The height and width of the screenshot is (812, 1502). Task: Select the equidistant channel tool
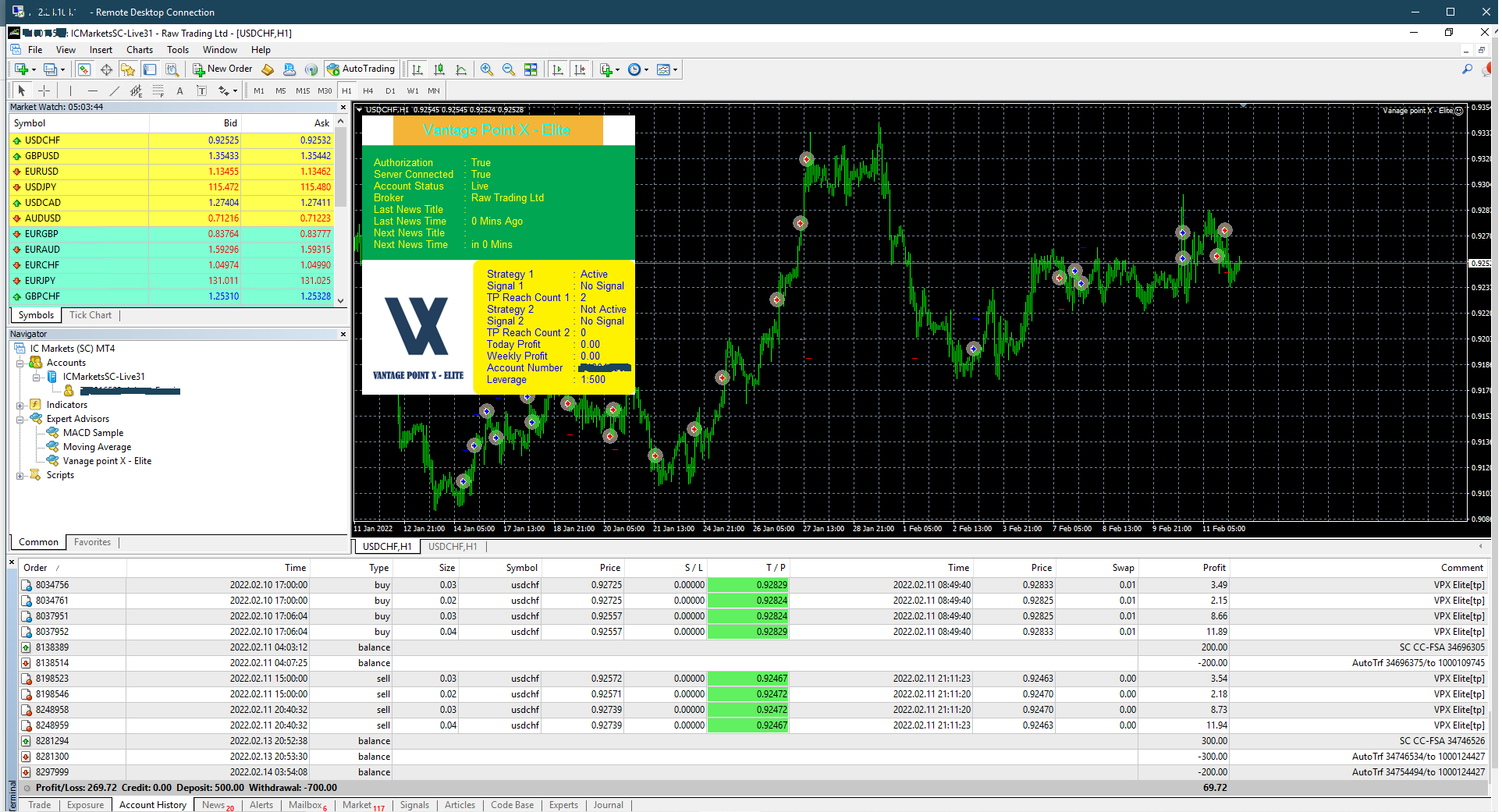pos(137,90)
